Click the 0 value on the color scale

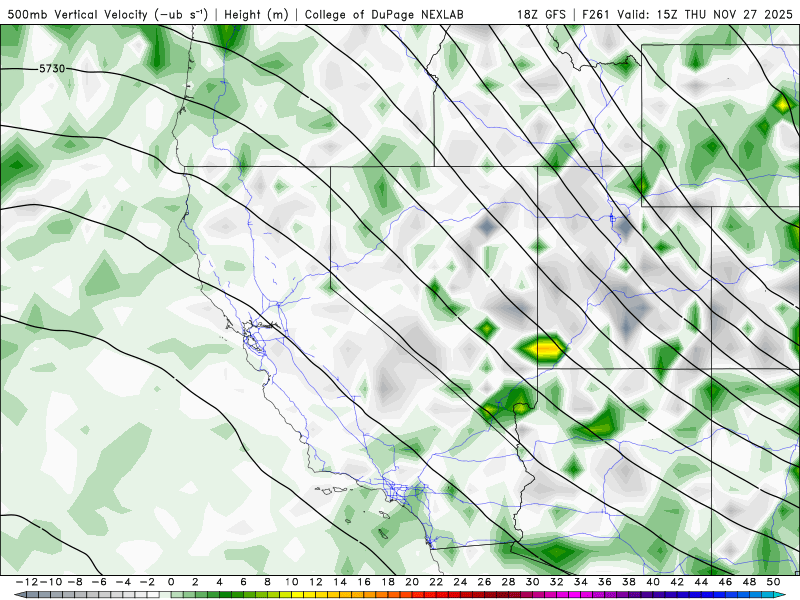click(x=171, y=582)
